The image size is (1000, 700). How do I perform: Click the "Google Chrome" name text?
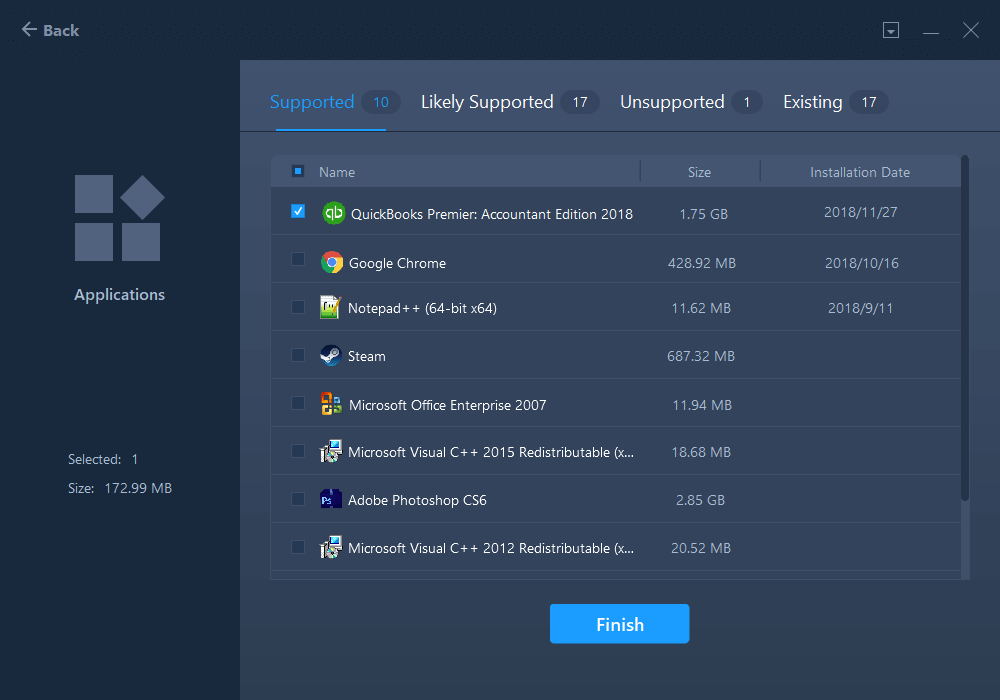pyautogui.click(x=397, y=263)
